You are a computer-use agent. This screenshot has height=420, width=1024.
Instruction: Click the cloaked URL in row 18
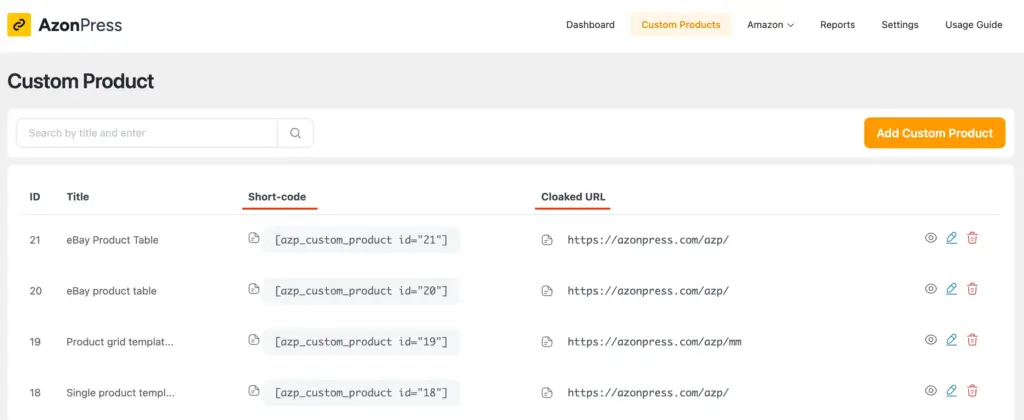(648, 393)
